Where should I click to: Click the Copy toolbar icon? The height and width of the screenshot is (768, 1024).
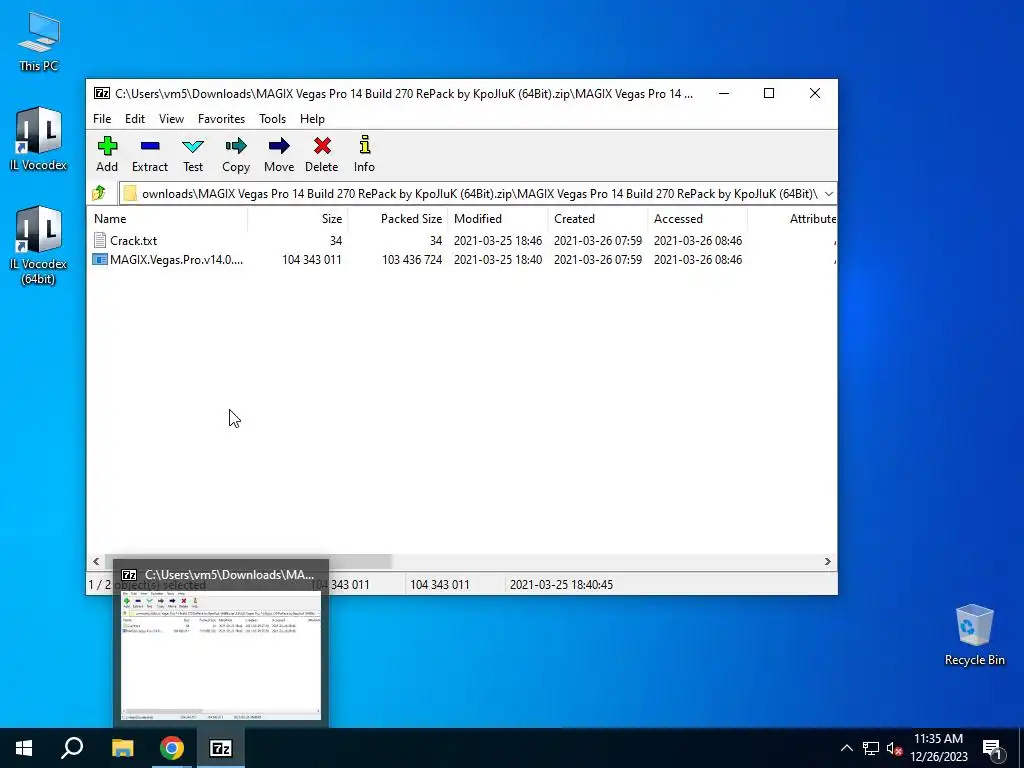click(x=236, y=146)
